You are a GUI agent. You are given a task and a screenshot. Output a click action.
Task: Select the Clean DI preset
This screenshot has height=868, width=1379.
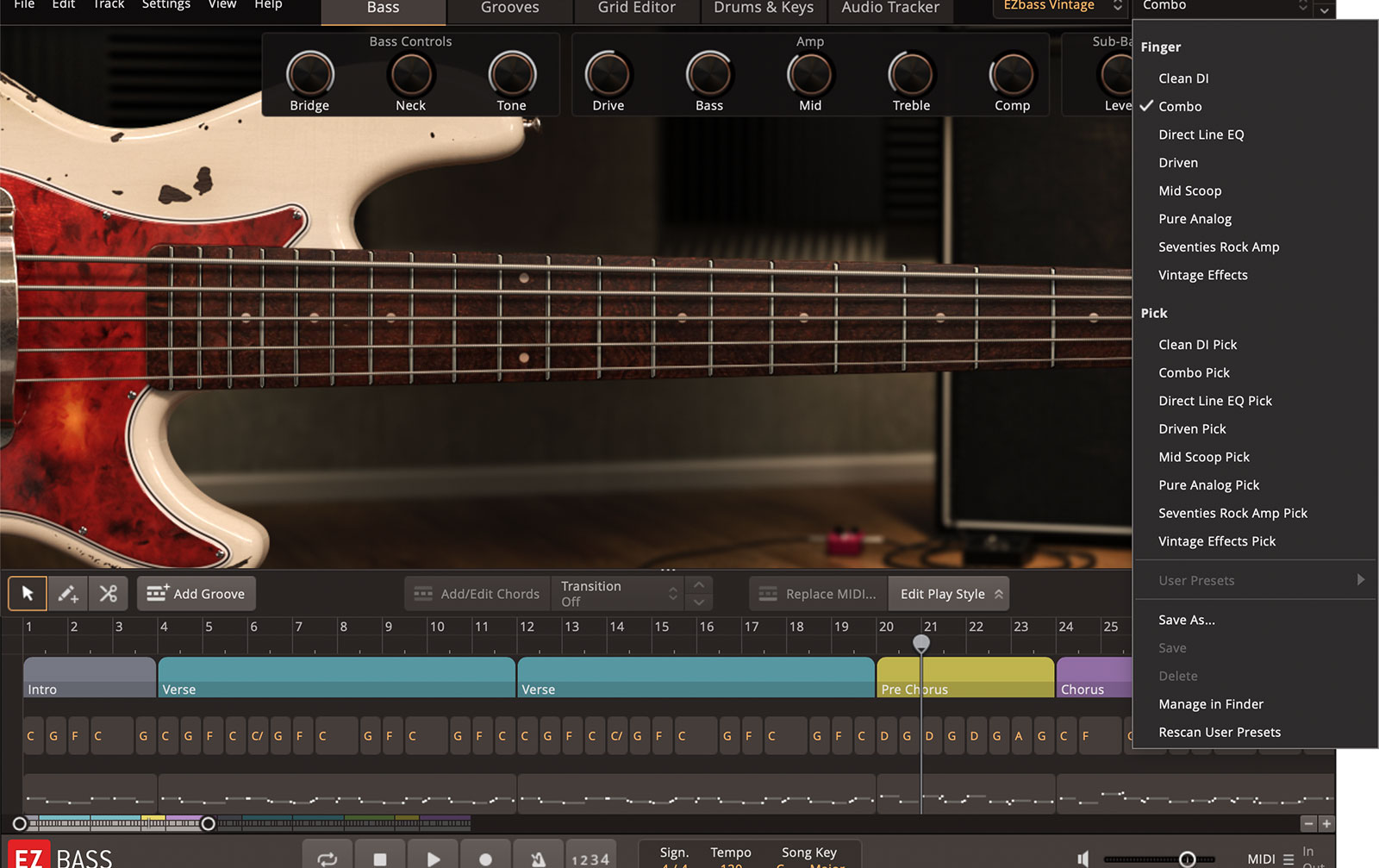pos(1254,78)
